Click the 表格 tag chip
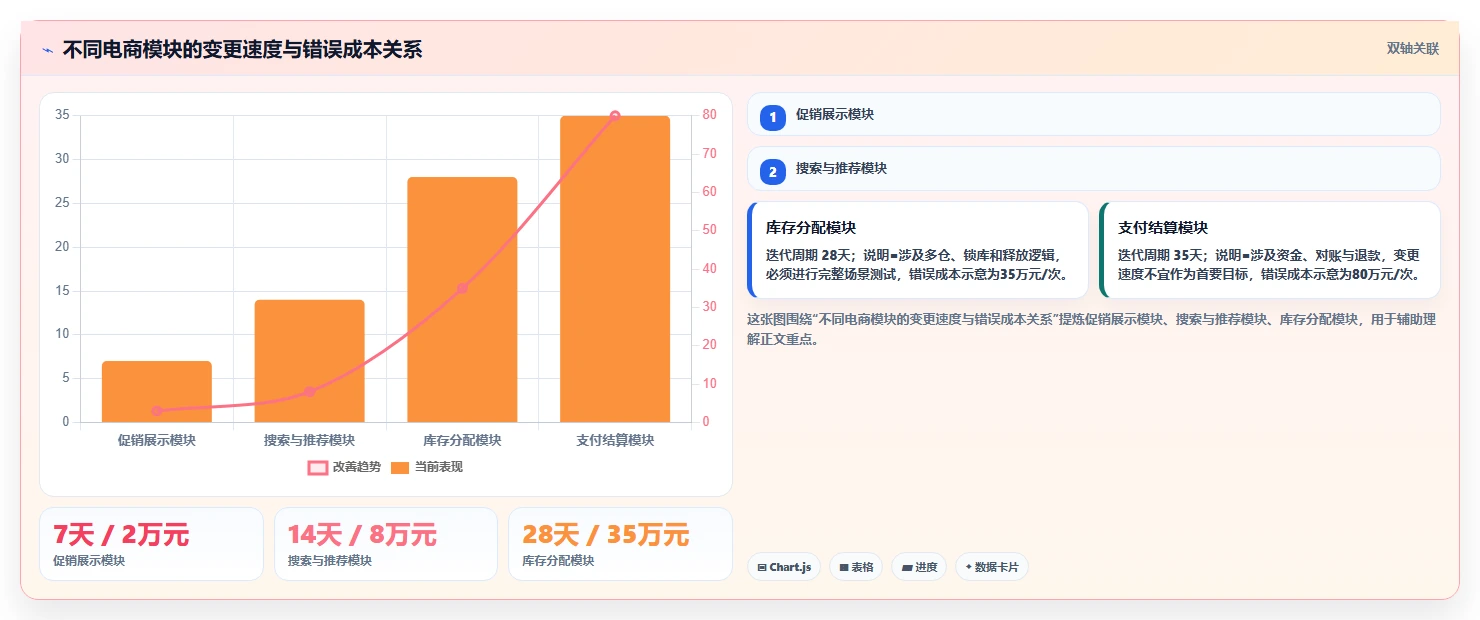1480x620 pixels. [856, 567]
